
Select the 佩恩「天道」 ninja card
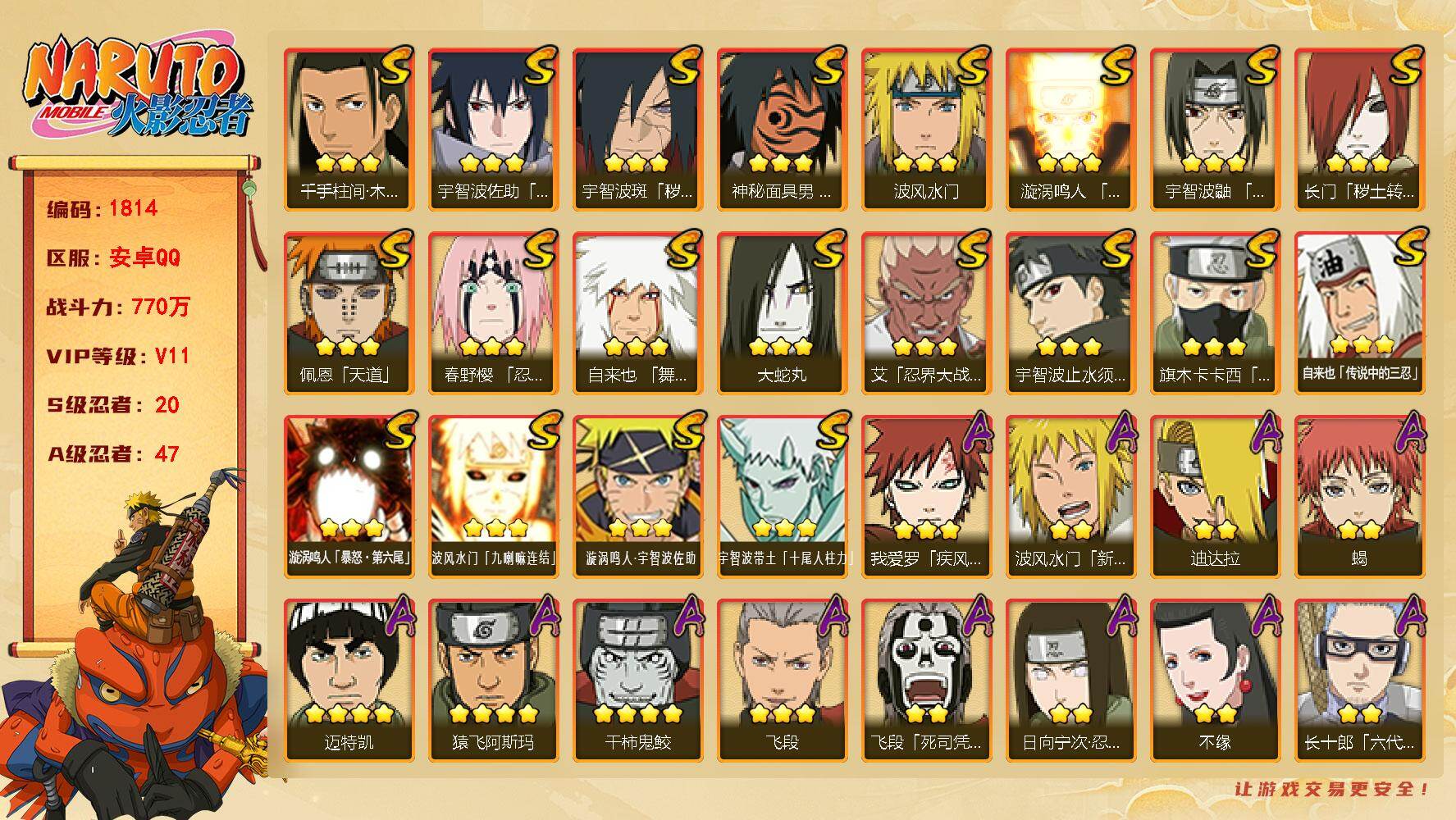[x=349, y=313]
